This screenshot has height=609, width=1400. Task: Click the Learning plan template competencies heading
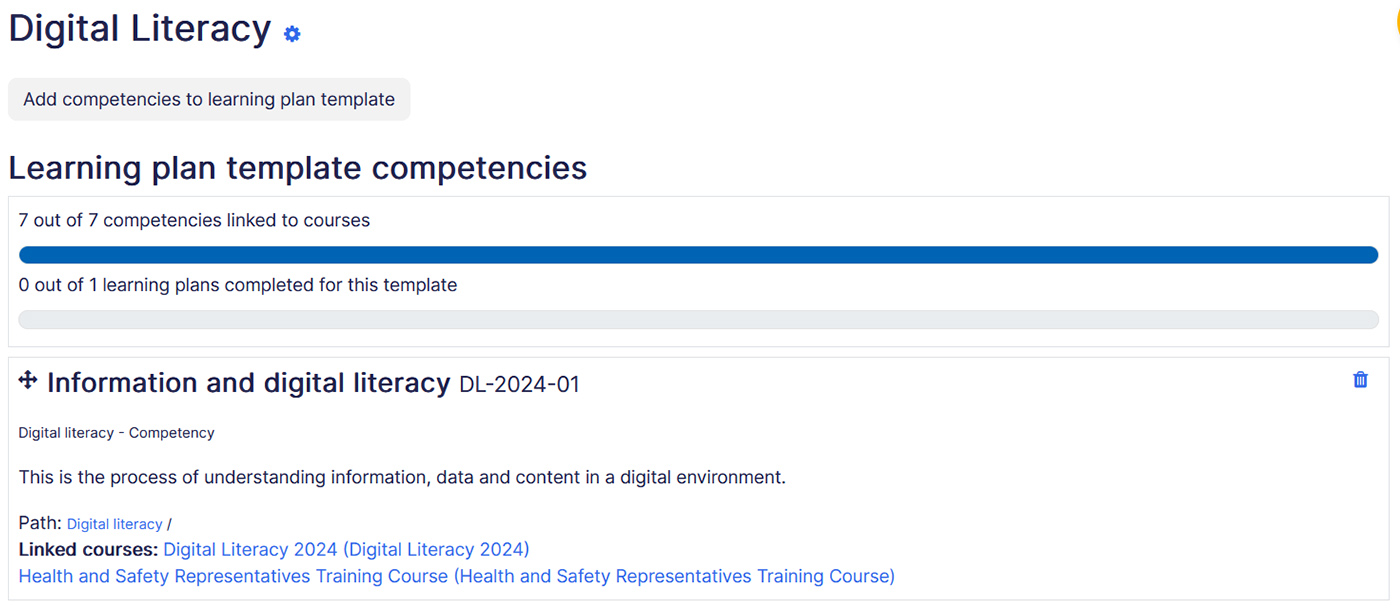pyautogui.click(x=297, y=168)
